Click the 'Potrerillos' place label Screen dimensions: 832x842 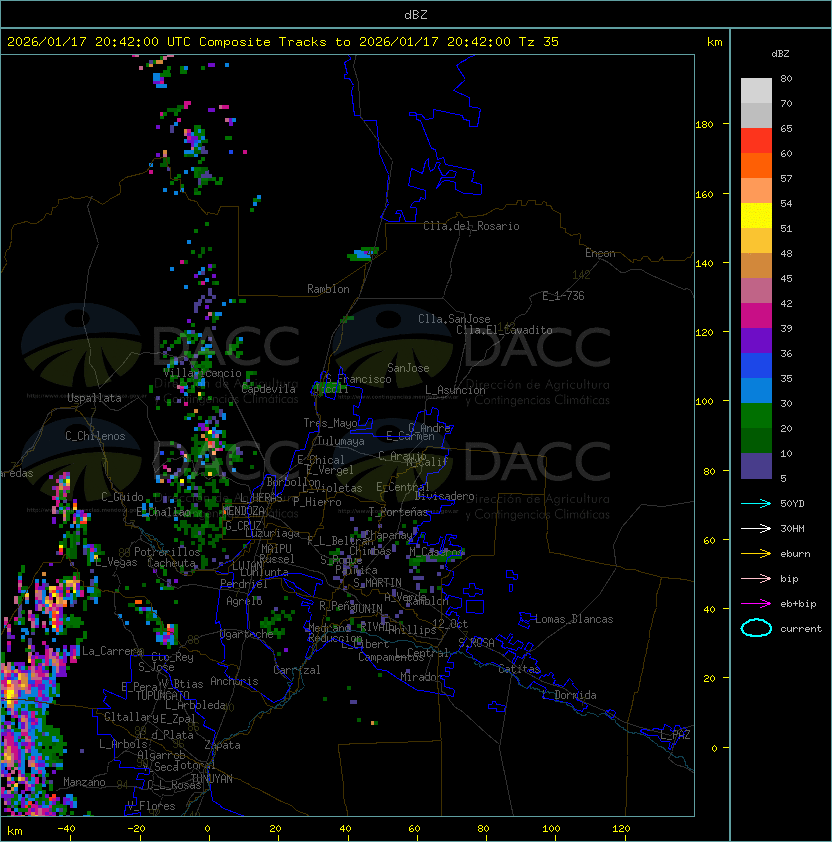point(167,552)
